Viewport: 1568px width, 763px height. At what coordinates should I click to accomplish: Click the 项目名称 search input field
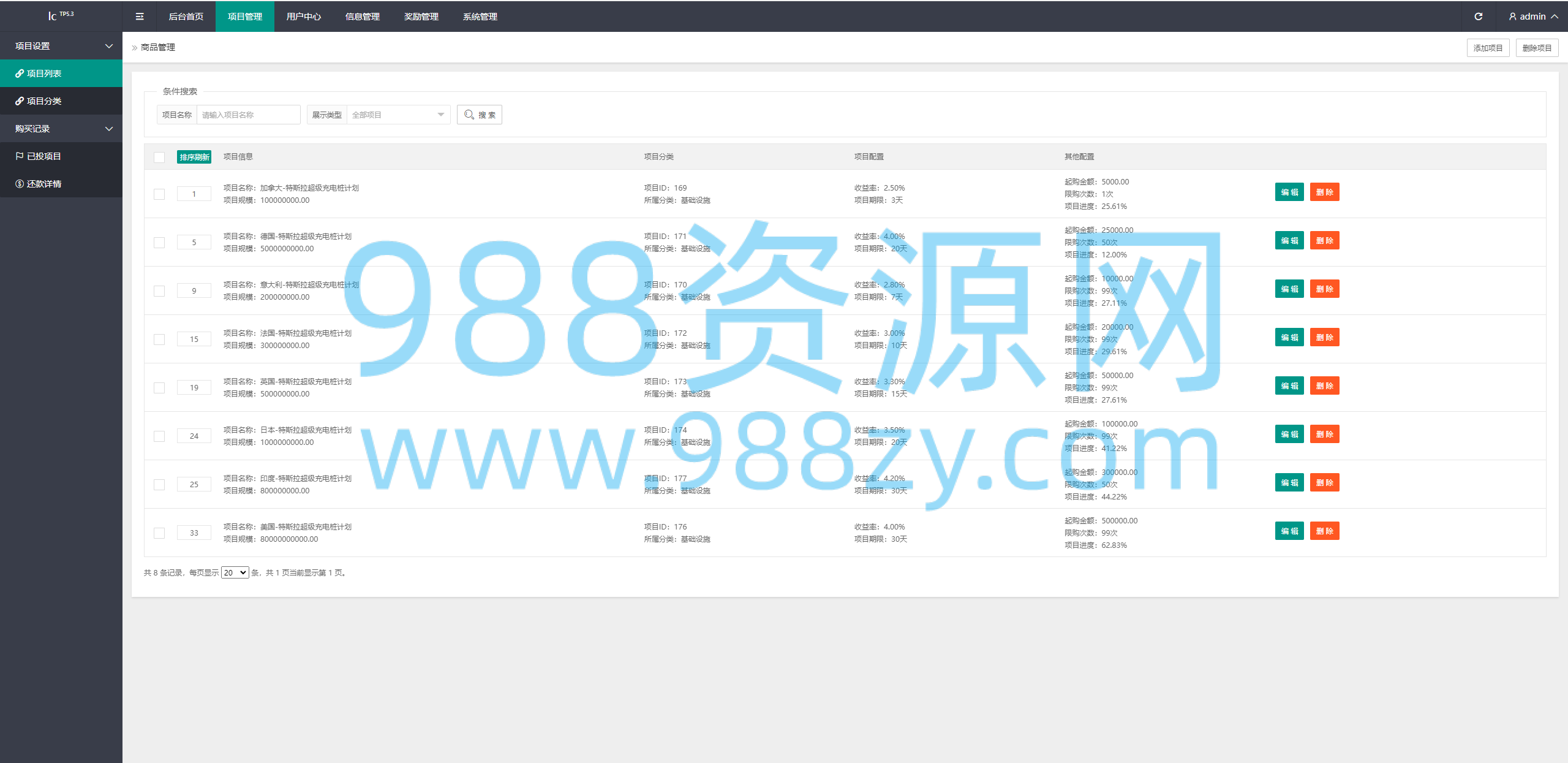248,115
